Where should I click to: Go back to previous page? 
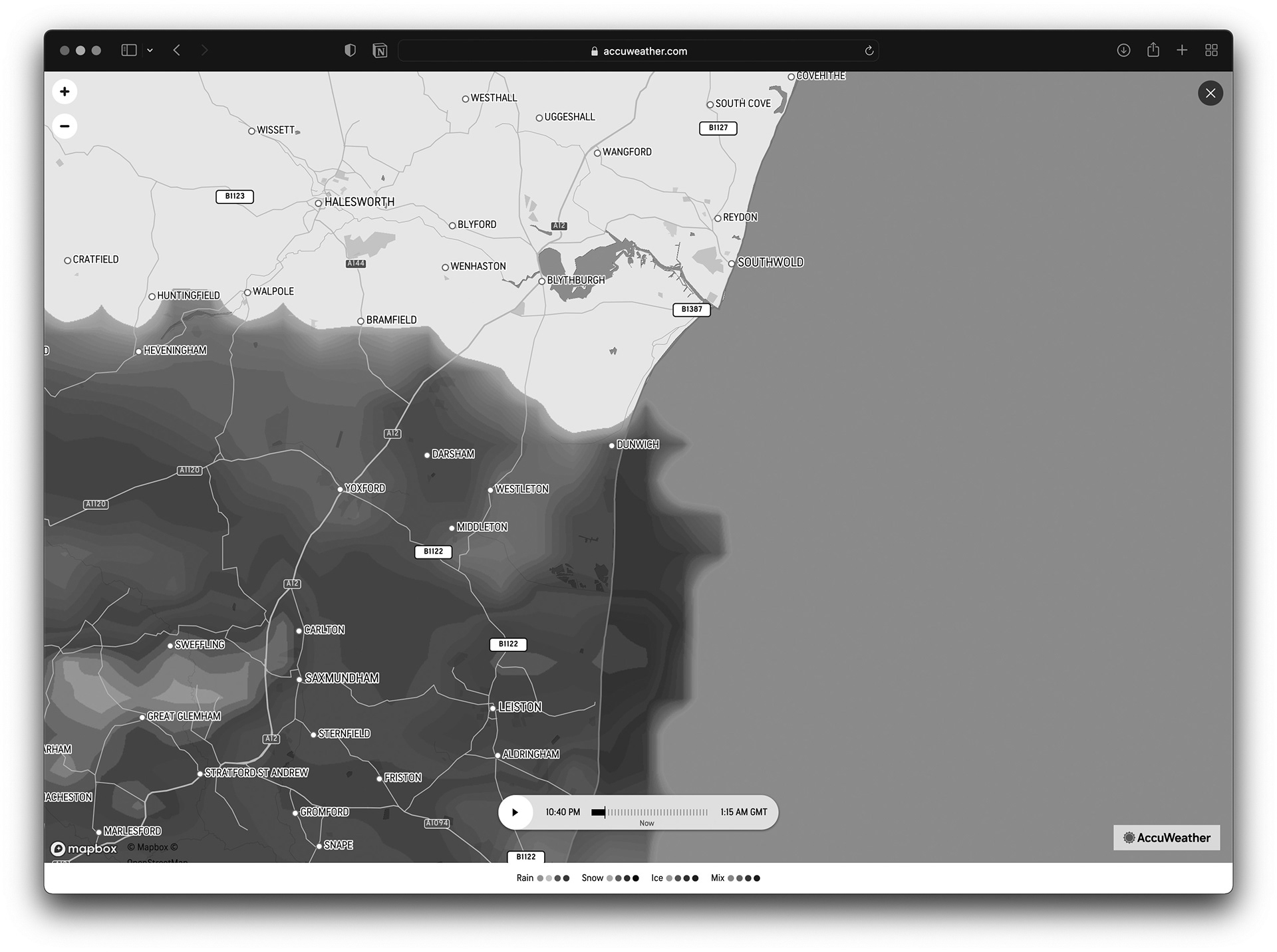tap(177, 51)
